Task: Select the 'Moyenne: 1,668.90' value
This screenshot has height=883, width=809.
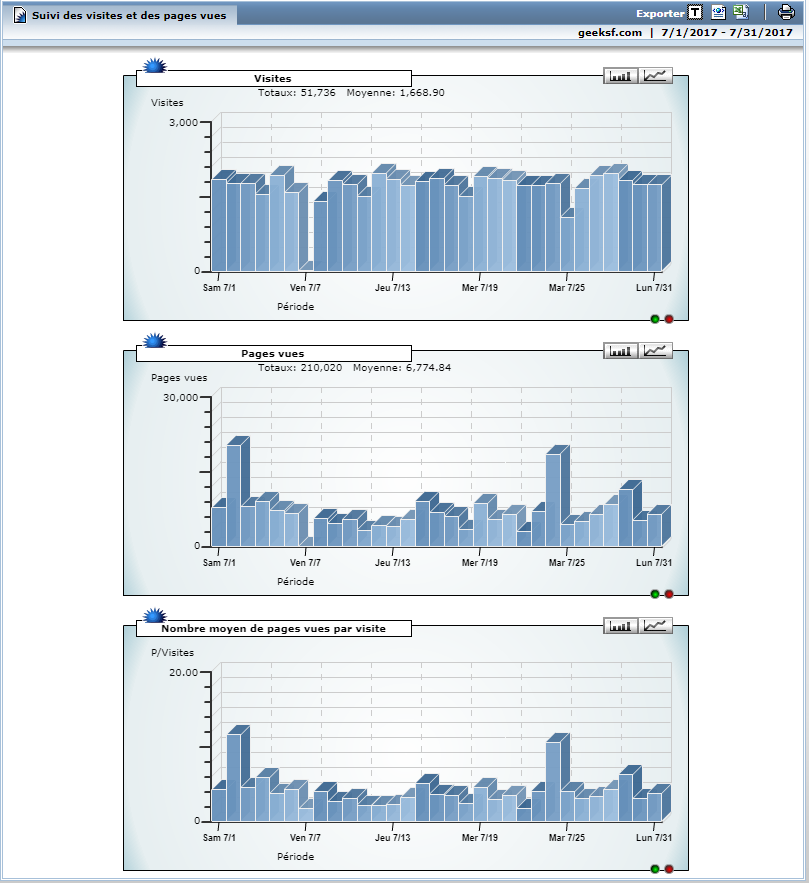Action: tap(395, 92)
